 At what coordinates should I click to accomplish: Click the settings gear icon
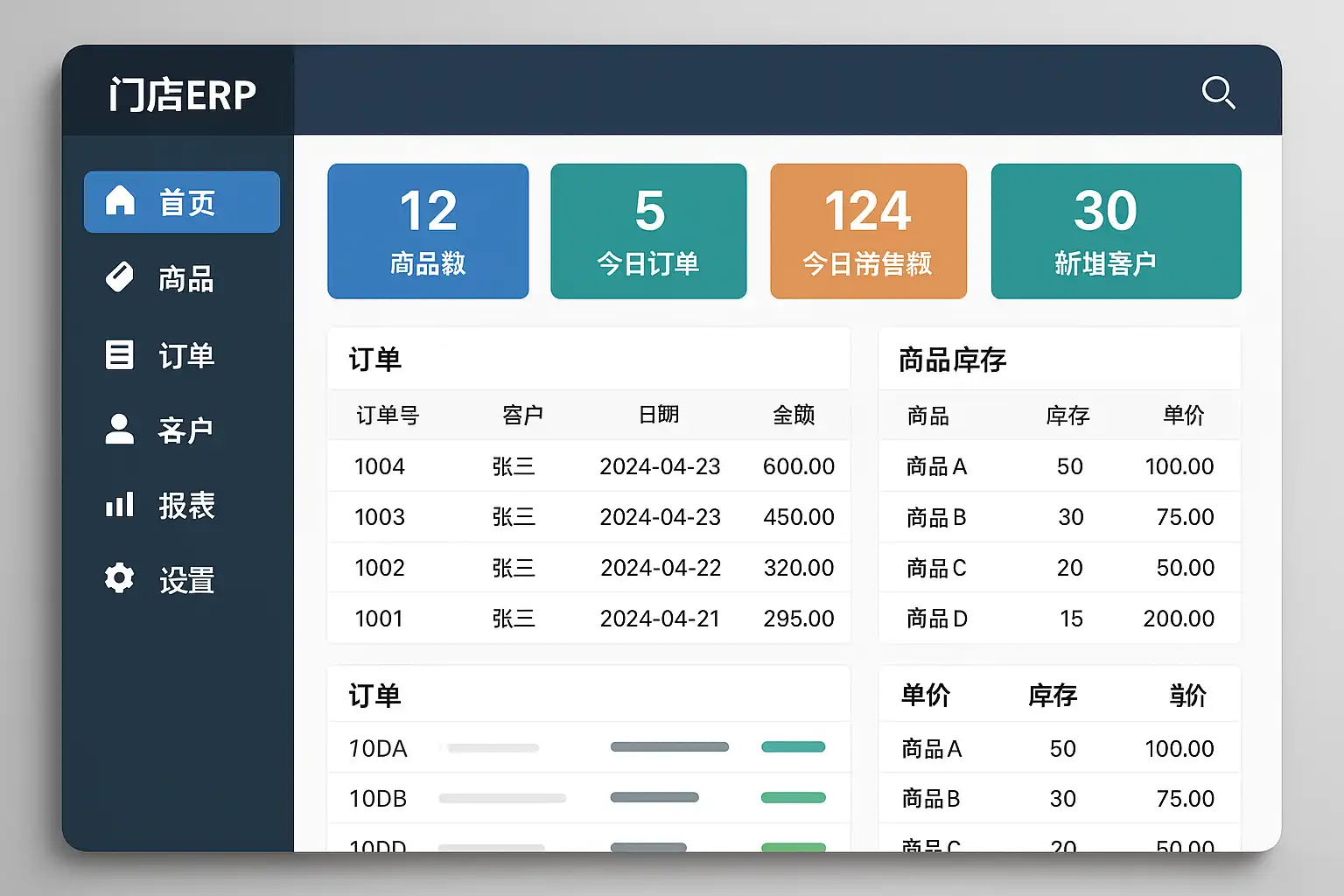[120, 578]
